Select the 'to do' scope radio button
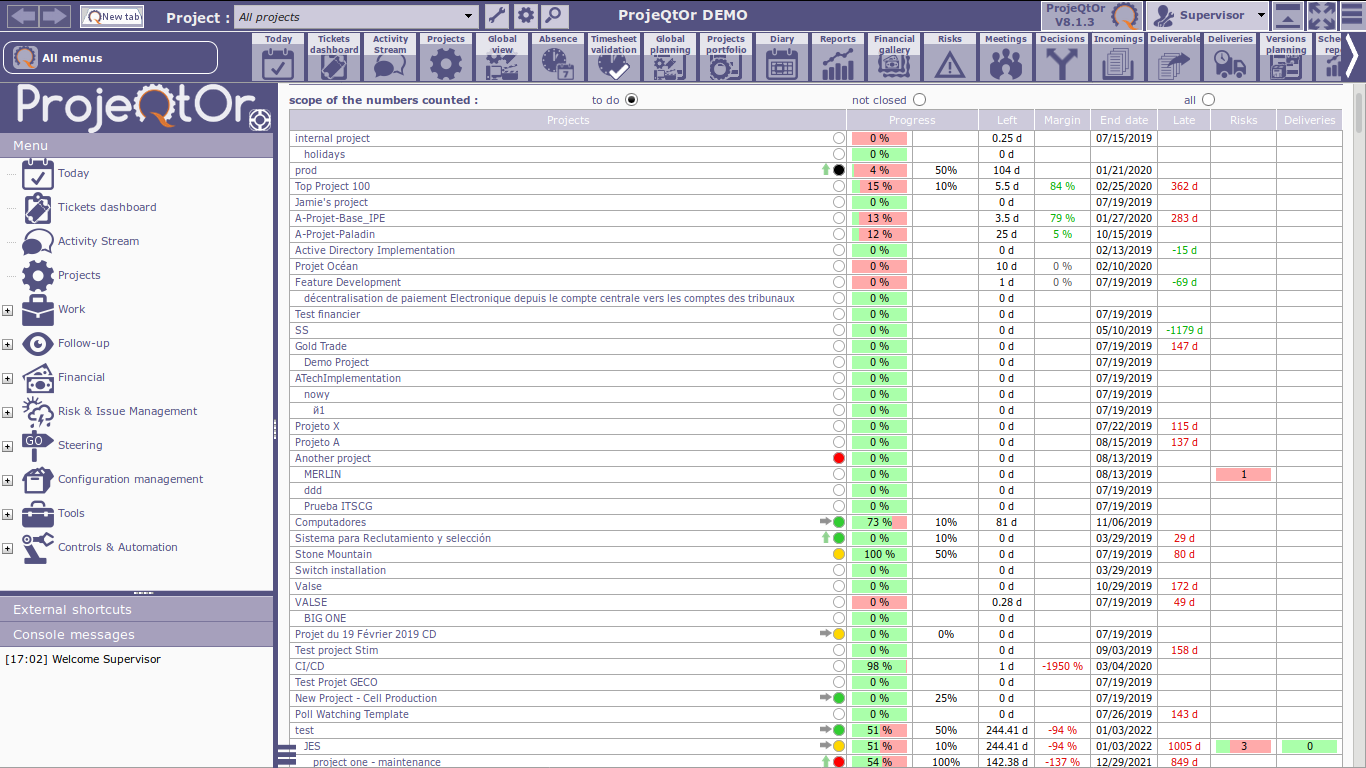The width and height of the screenshot is (1366, 768). (x=631, y=100)
